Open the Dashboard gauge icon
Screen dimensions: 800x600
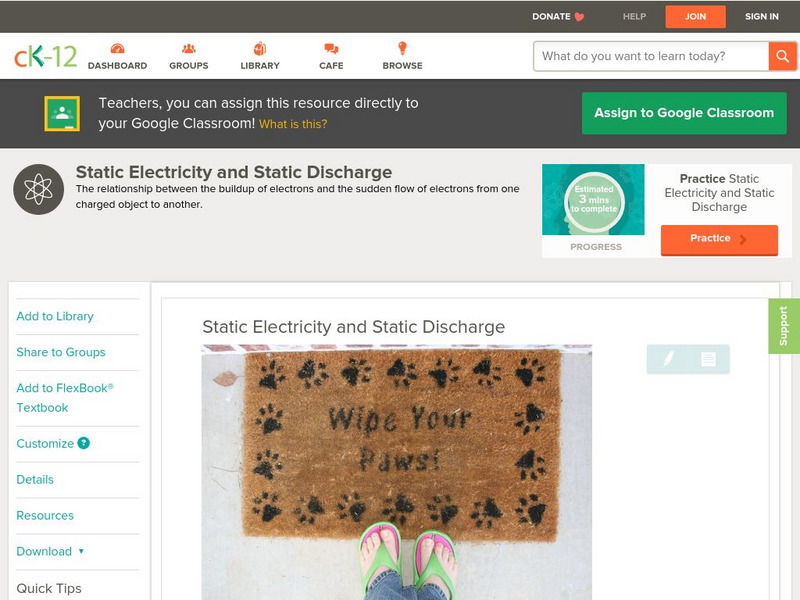point(117,48)
